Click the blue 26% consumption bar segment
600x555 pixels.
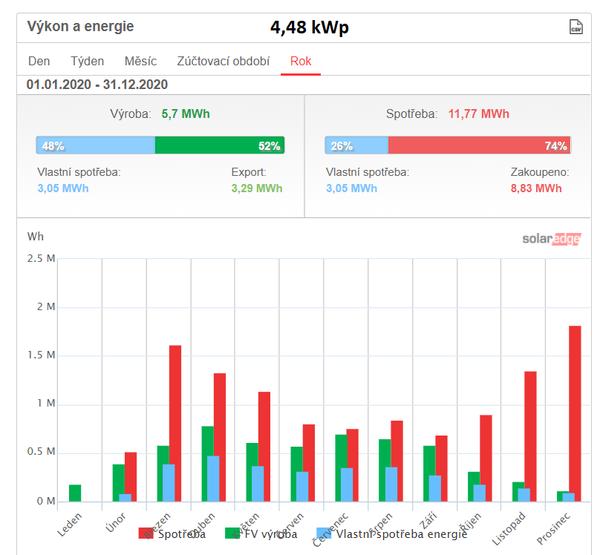[356, 146]
